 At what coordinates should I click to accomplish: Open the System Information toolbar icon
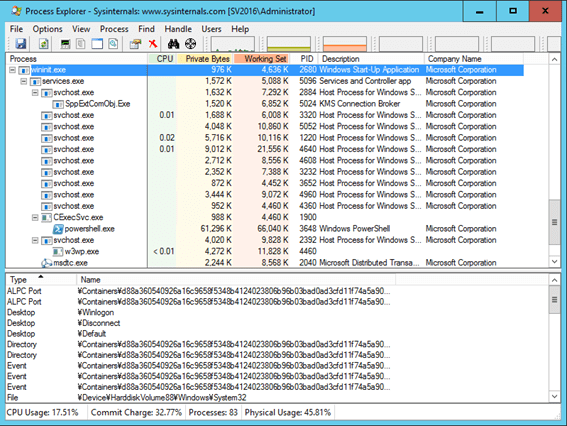click(65, 44)
